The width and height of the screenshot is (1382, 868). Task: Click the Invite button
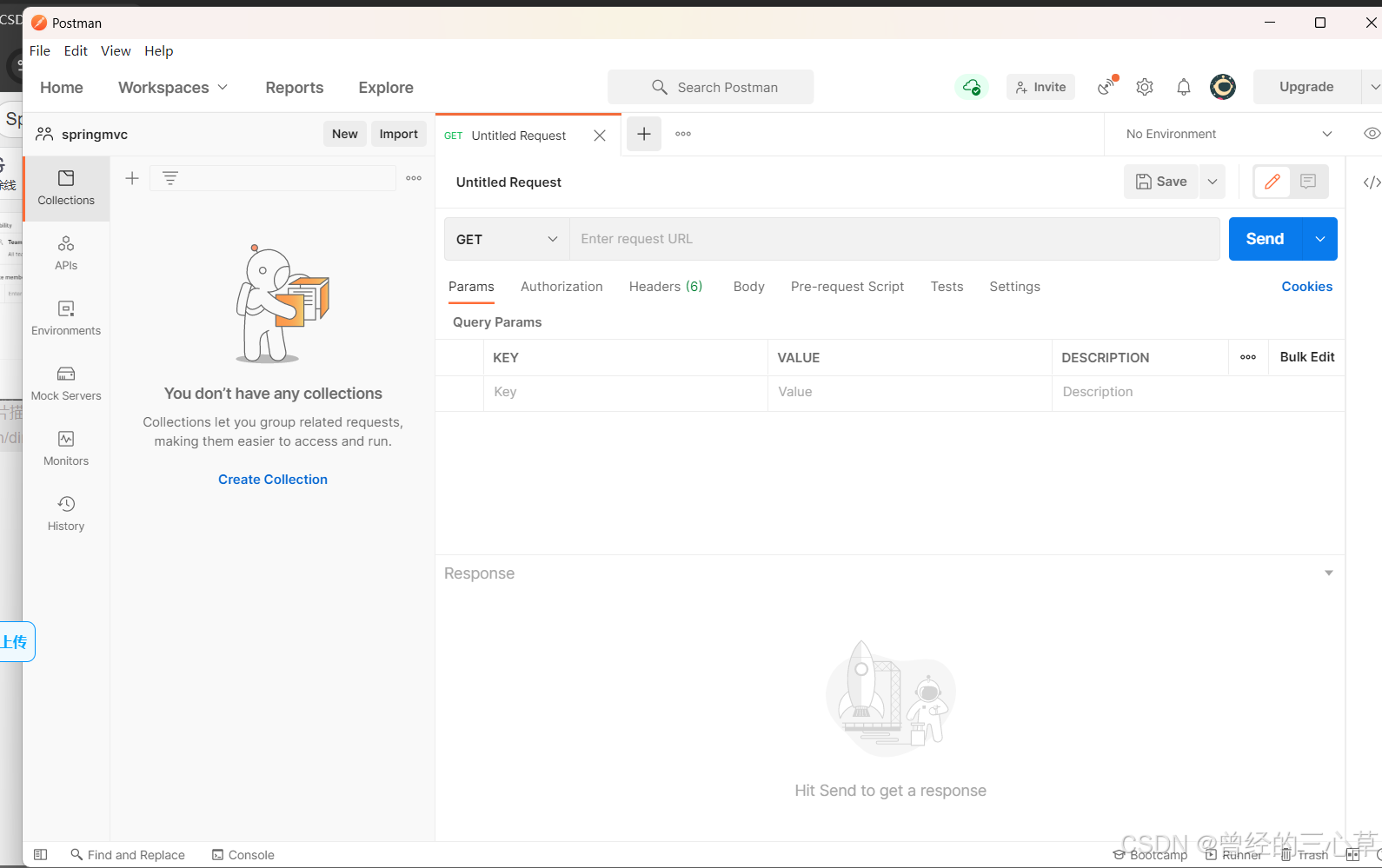point(1040,87)
